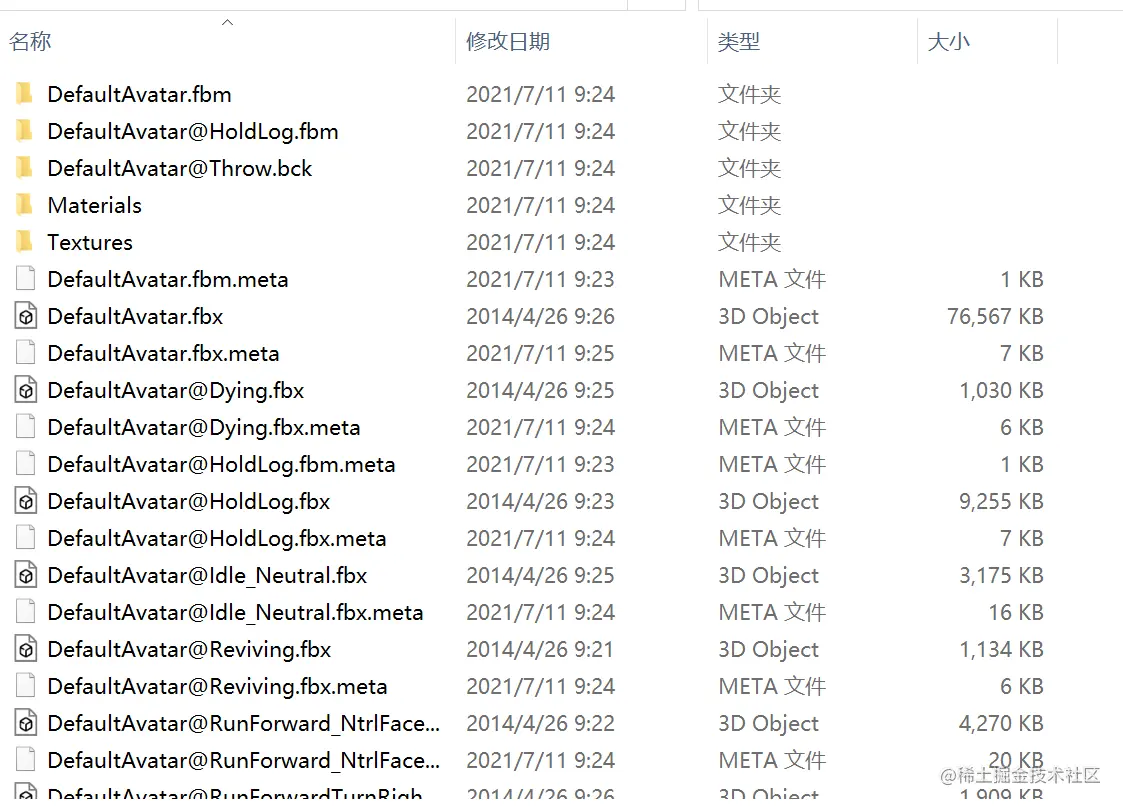Screen dimensions: 1123x808
Task: Click the DefaultAvatar.fbm.meta file icon
Action: coord(25,279)
